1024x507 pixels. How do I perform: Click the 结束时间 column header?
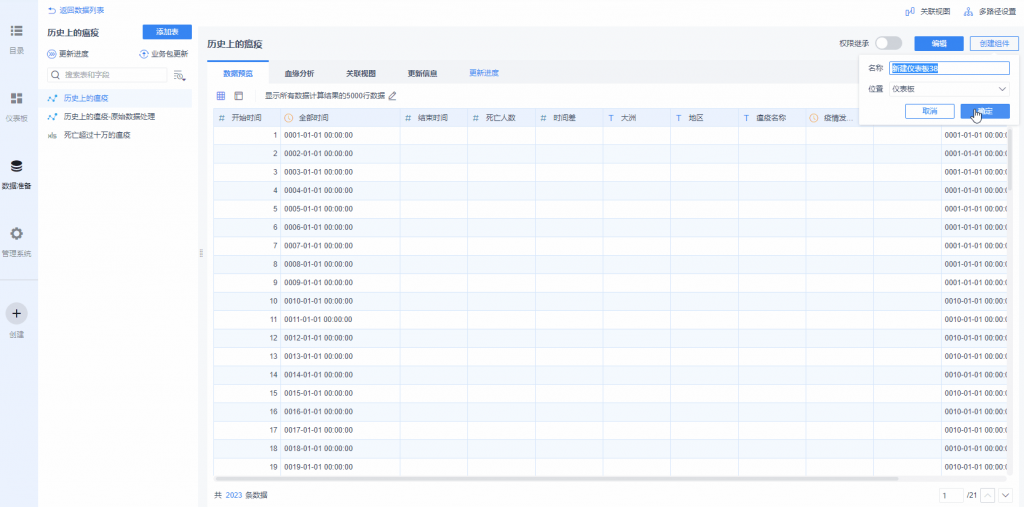coord(434,118)
